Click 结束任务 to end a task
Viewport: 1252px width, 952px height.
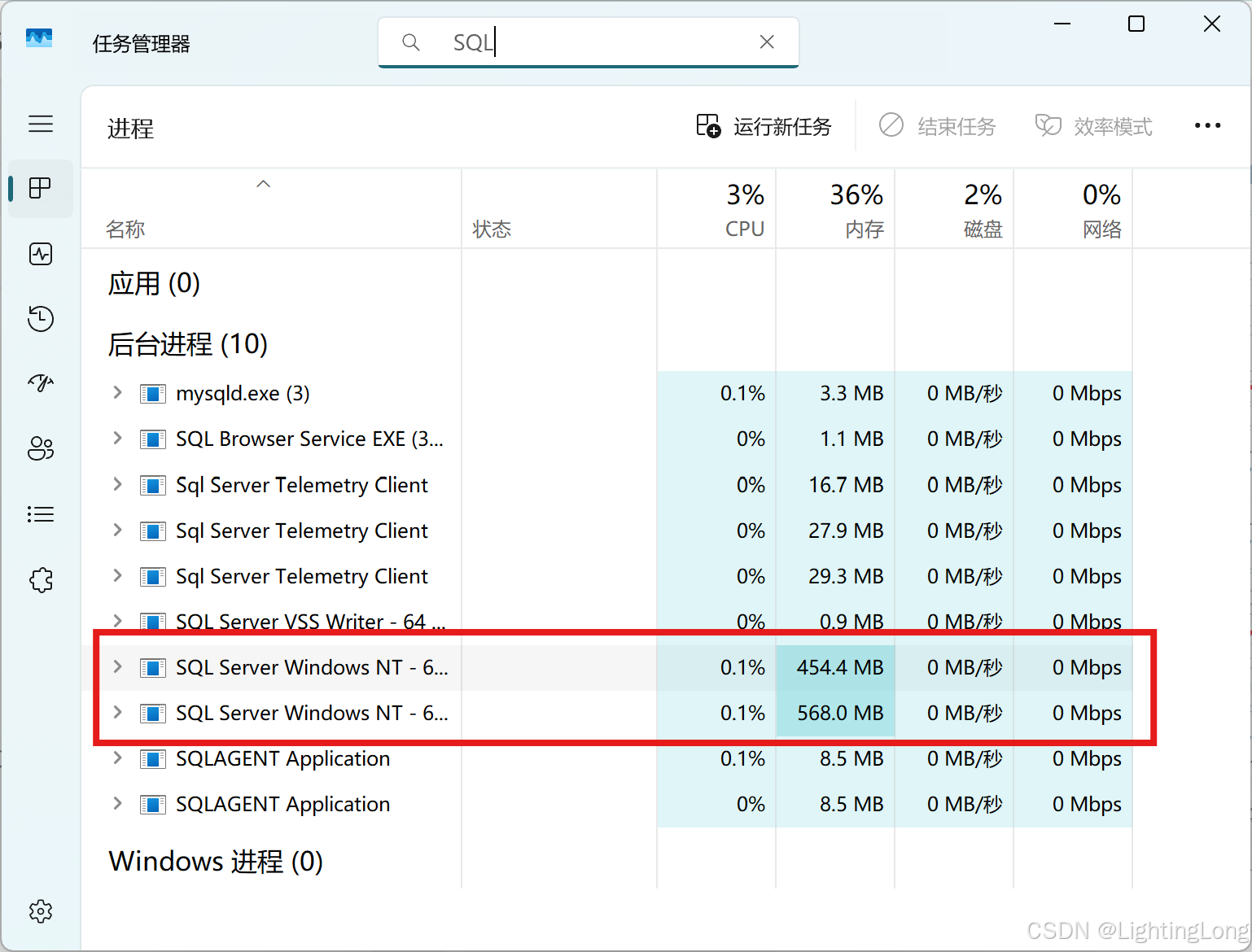click(938, 125)
